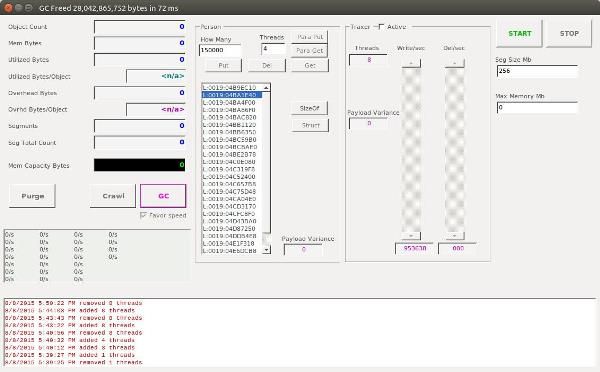
Task: Click the Writes/sec slider track
Action: pyautogui.click(x=411, y=149)
